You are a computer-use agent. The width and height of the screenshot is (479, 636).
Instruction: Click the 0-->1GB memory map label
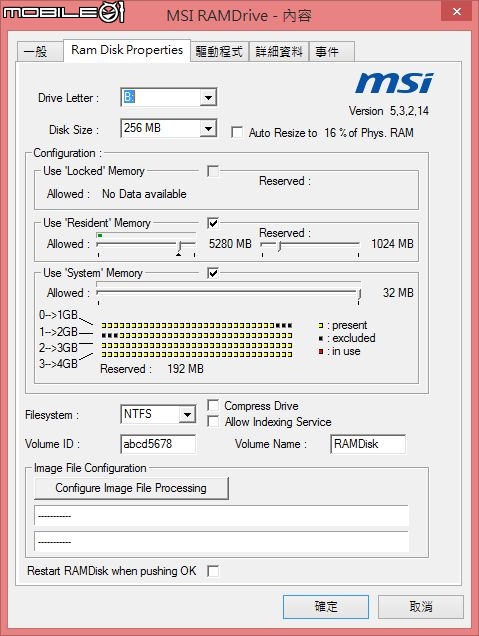tap(58, 315)
